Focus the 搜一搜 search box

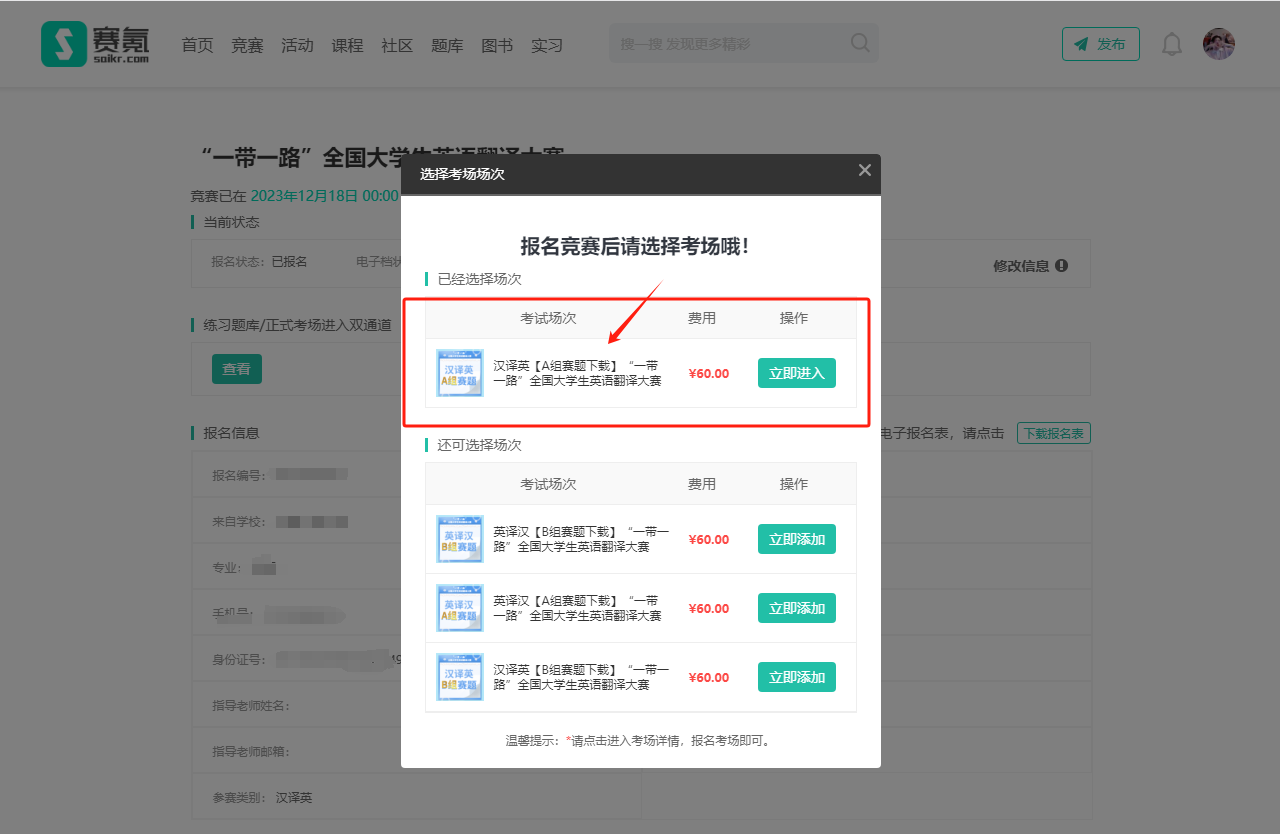point(730,44)
